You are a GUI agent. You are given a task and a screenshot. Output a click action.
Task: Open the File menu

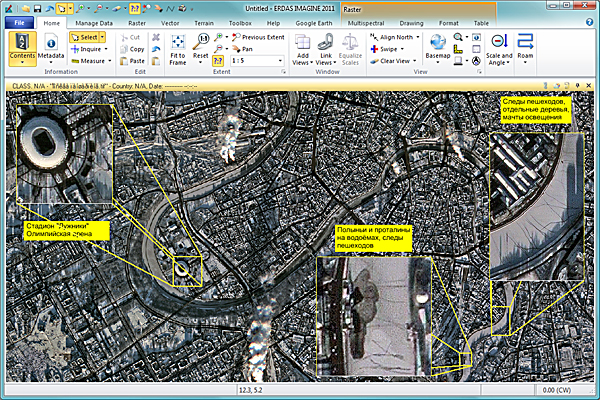pyautogui.click(x=19, y=23)
